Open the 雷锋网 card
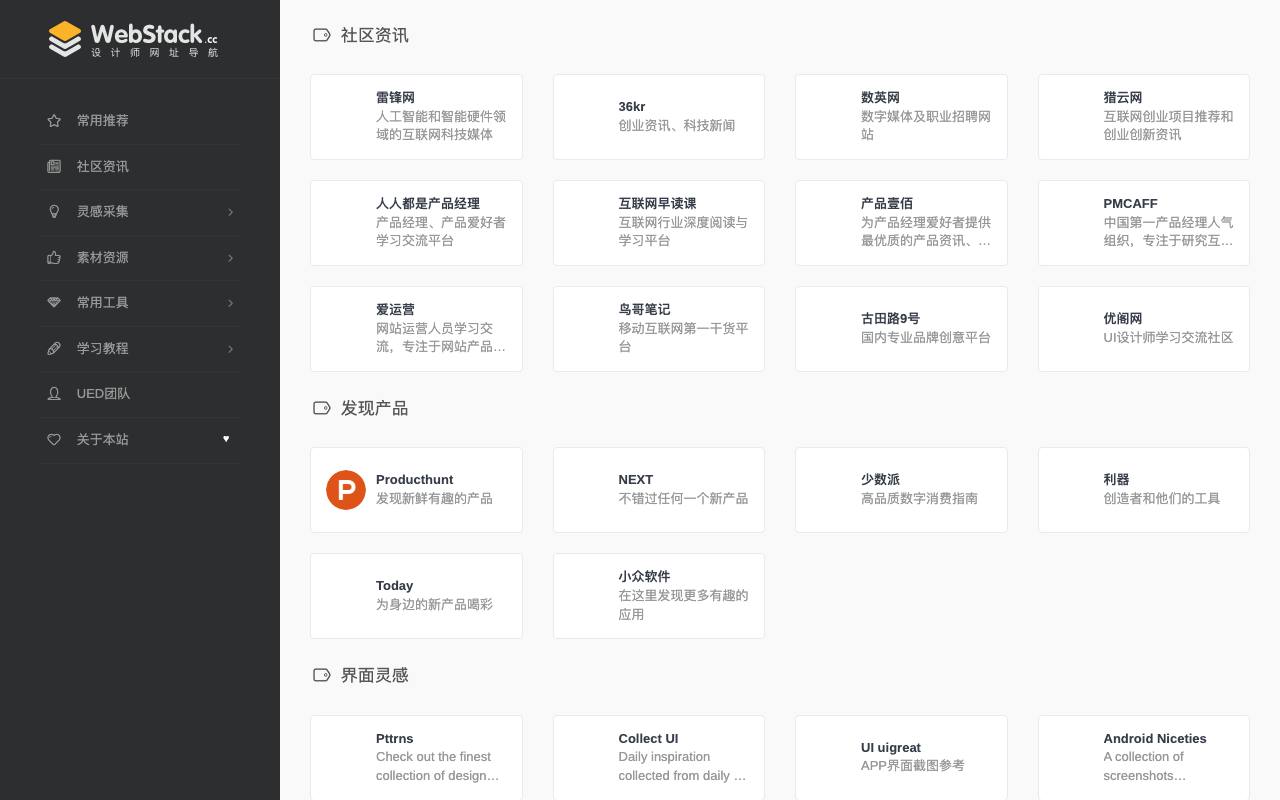Image resolution: width=1280 pixels, height=800 pixels. click(416, 117)
